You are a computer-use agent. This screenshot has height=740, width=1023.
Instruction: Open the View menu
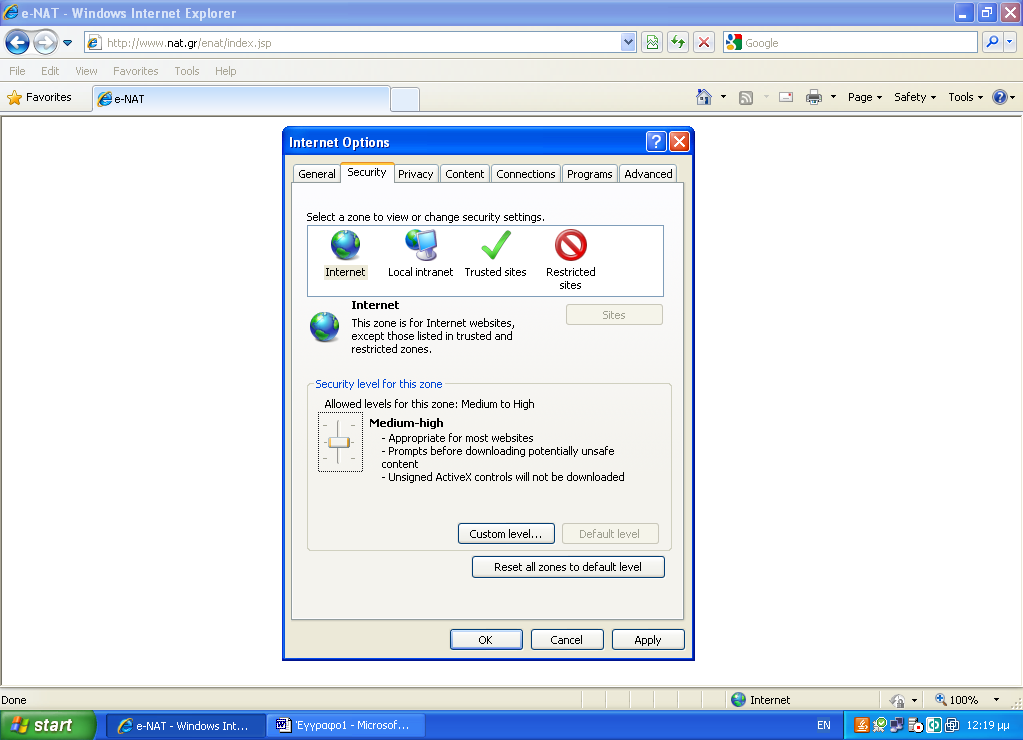(x=86, y=71)
